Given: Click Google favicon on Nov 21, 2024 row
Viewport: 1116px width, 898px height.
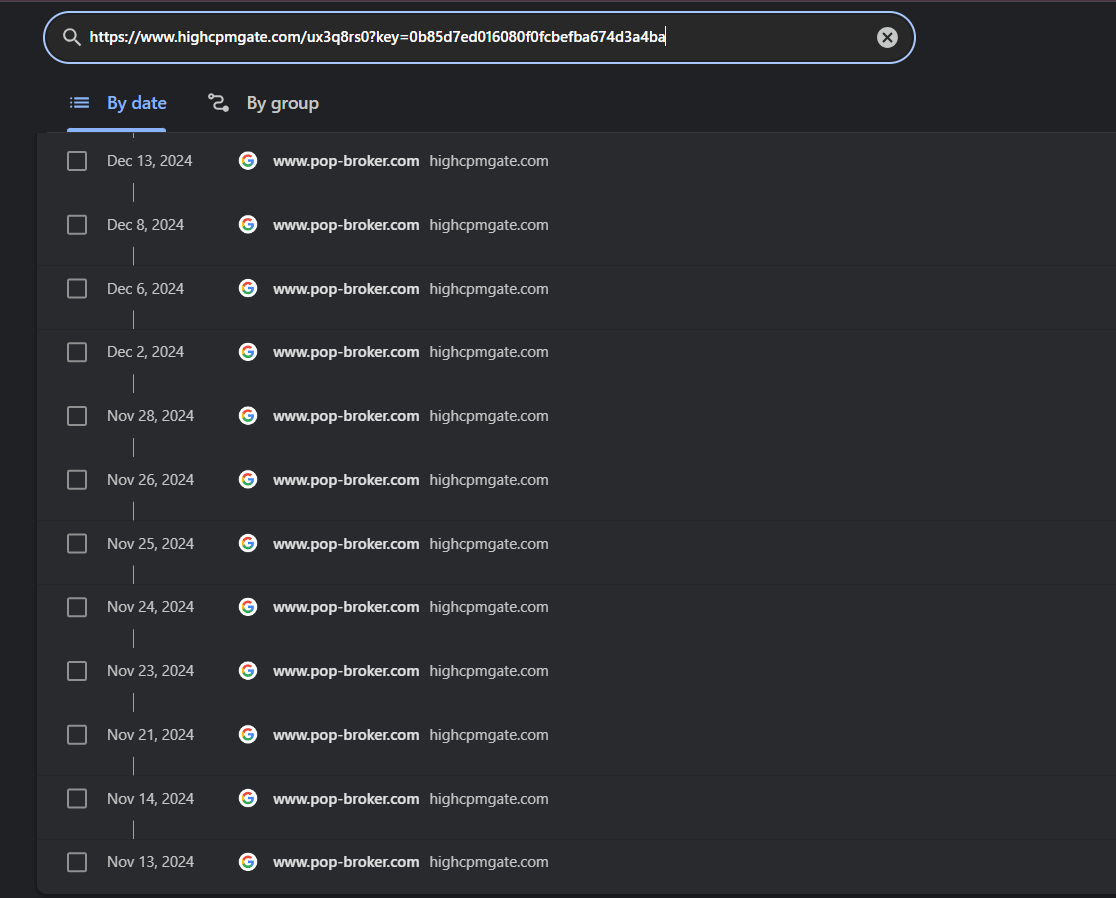Looking at the screenshot, I should pos(248,734).
